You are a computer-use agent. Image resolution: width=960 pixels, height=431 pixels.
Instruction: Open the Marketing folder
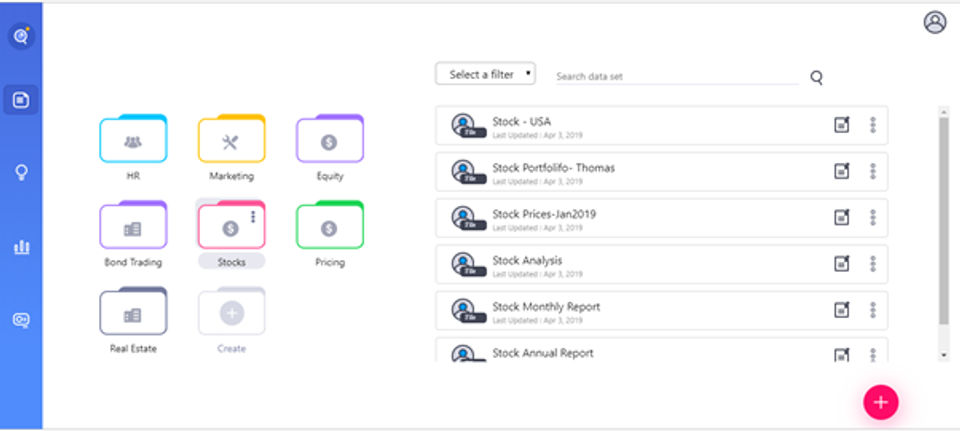click(231, 141)
